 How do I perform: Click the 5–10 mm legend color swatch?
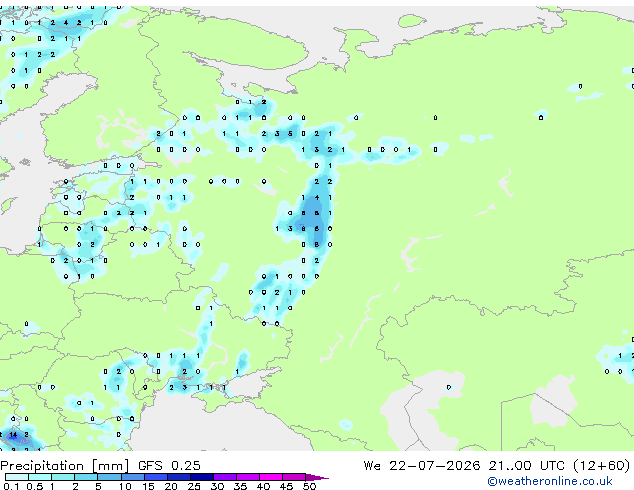click(x=109, y=477)
